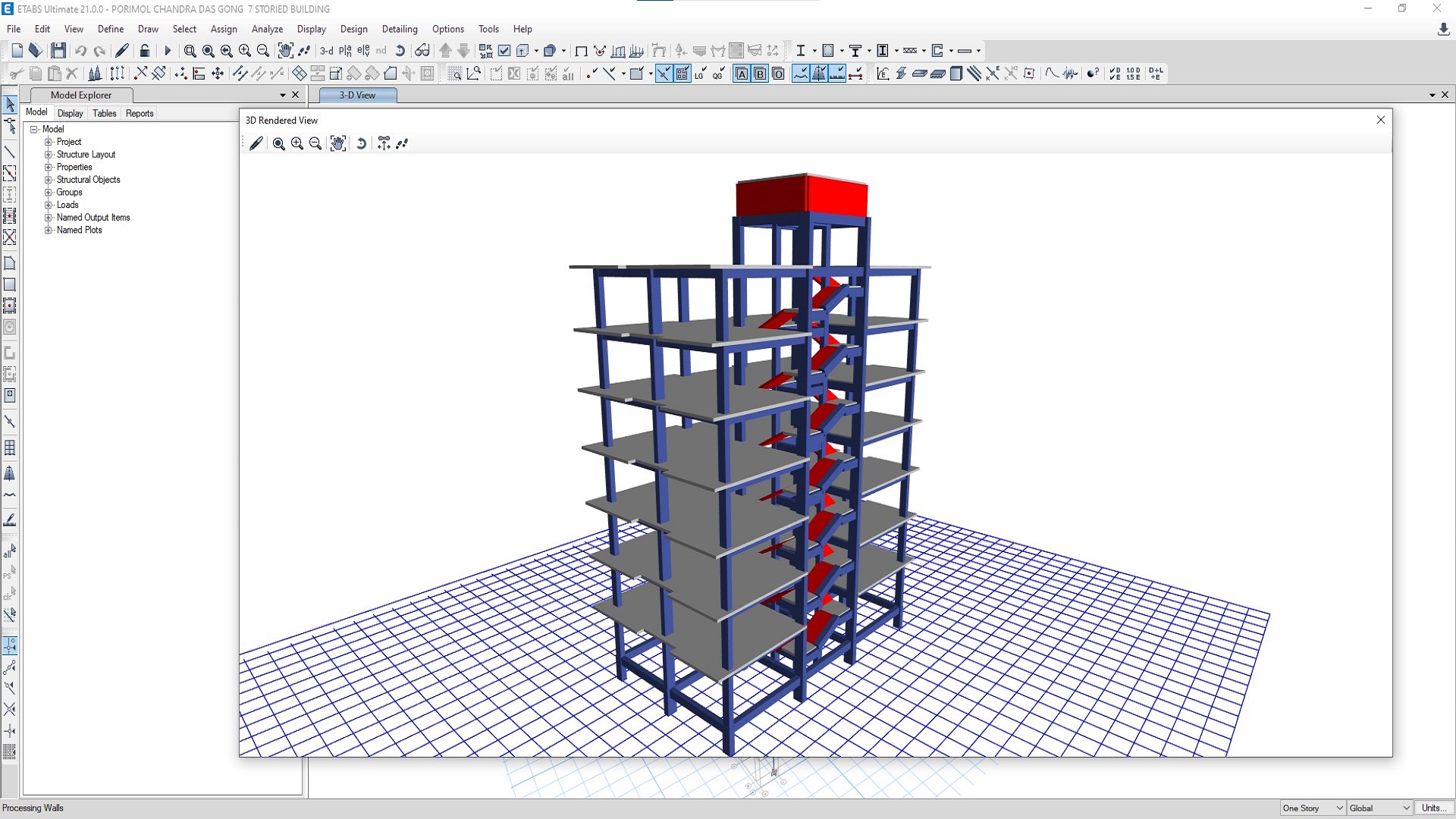
Task: Expand the Structural Objects tree node
Action: (49, 180)
